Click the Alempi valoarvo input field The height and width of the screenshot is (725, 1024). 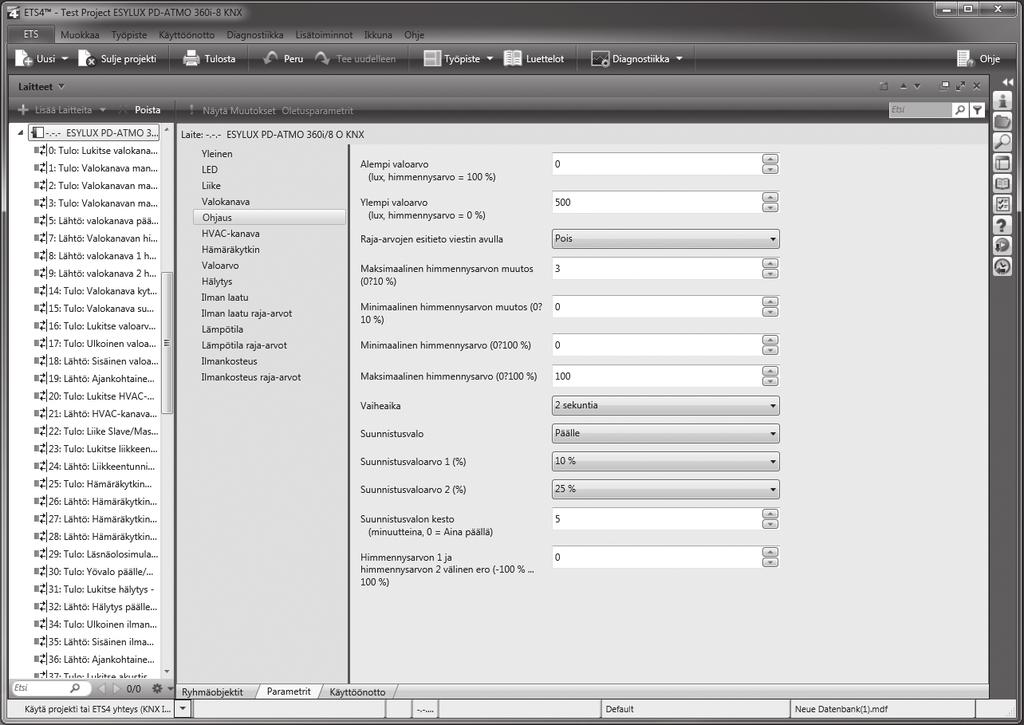[656, 164]
